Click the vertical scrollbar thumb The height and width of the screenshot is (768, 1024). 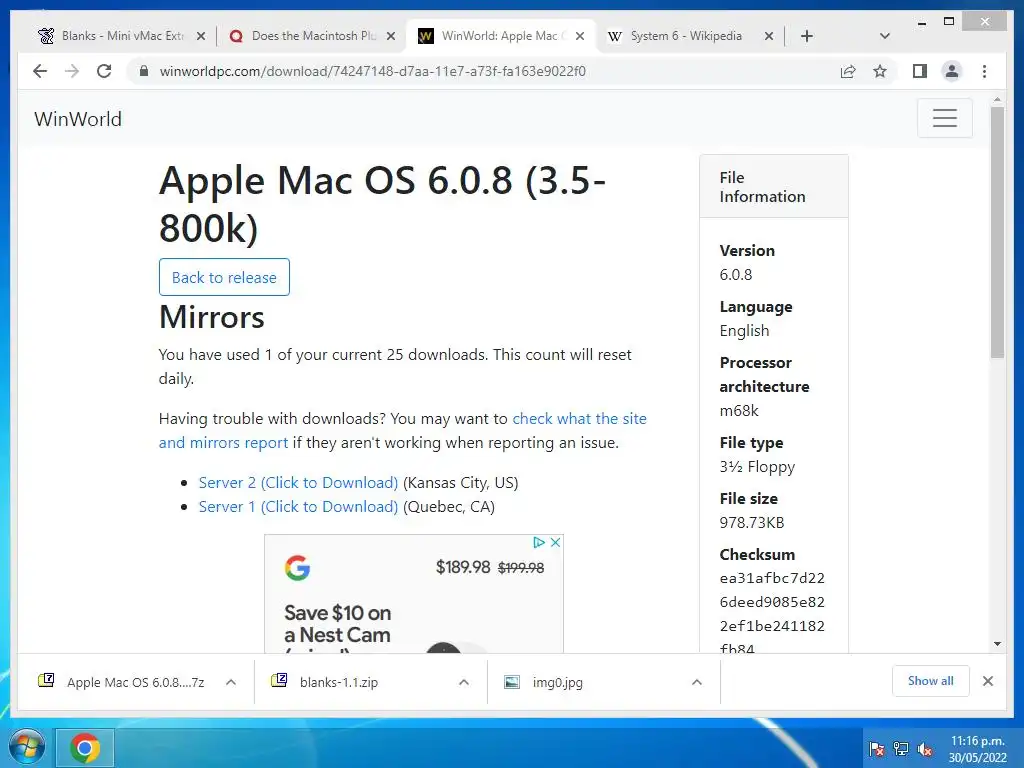coord(997,232)
